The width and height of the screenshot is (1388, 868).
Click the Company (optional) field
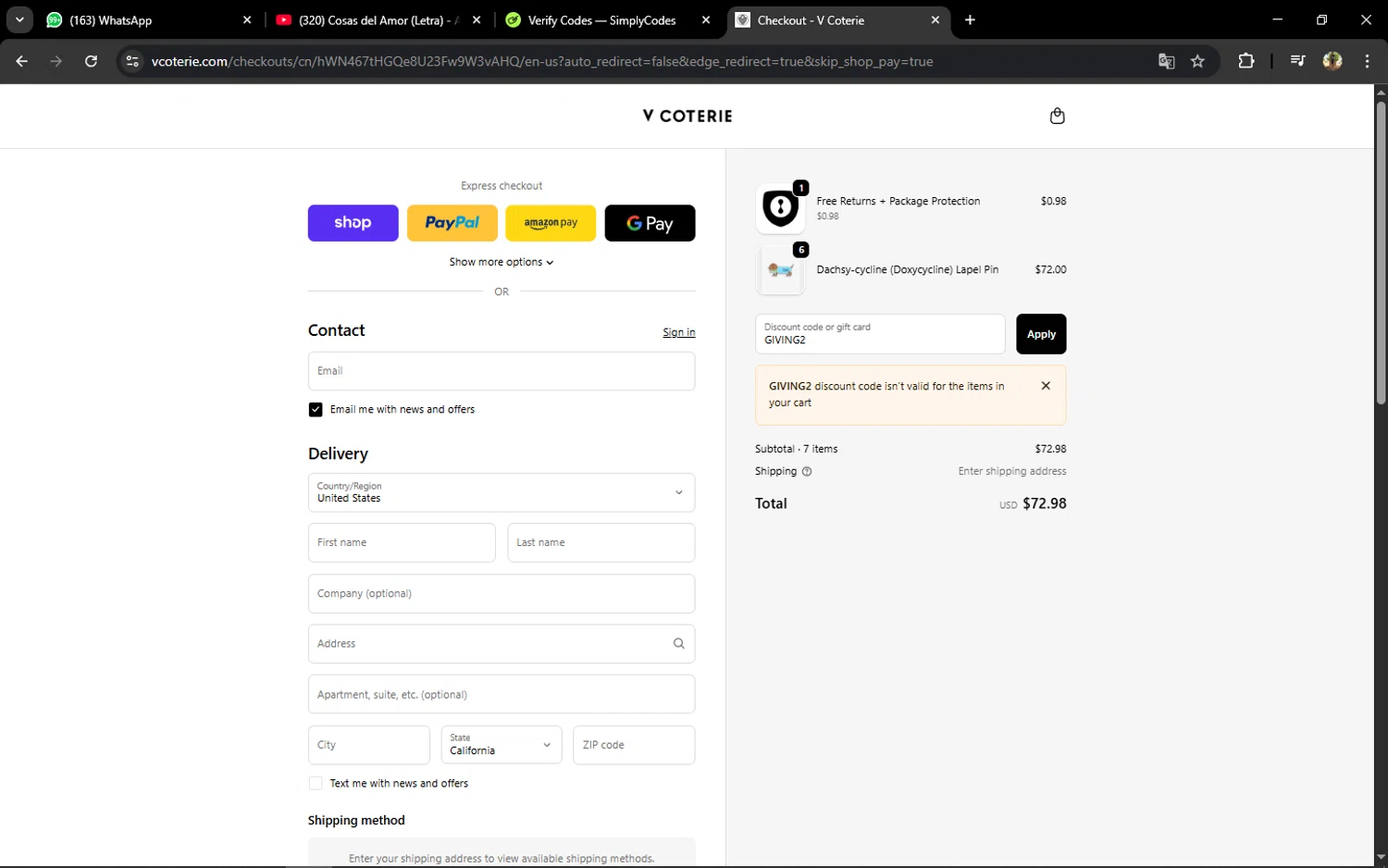point(502,593)
